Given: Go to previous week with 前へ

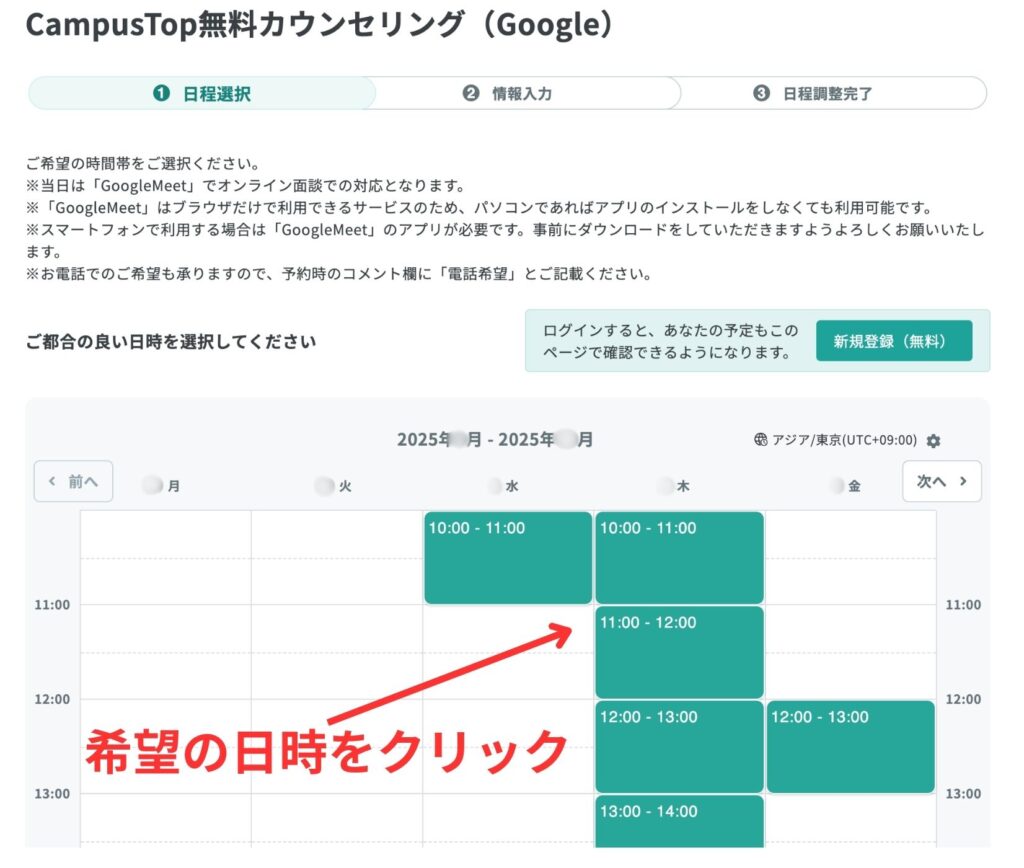Looking at the screenshot, I should pyautogui.click(x=73, y=481).
